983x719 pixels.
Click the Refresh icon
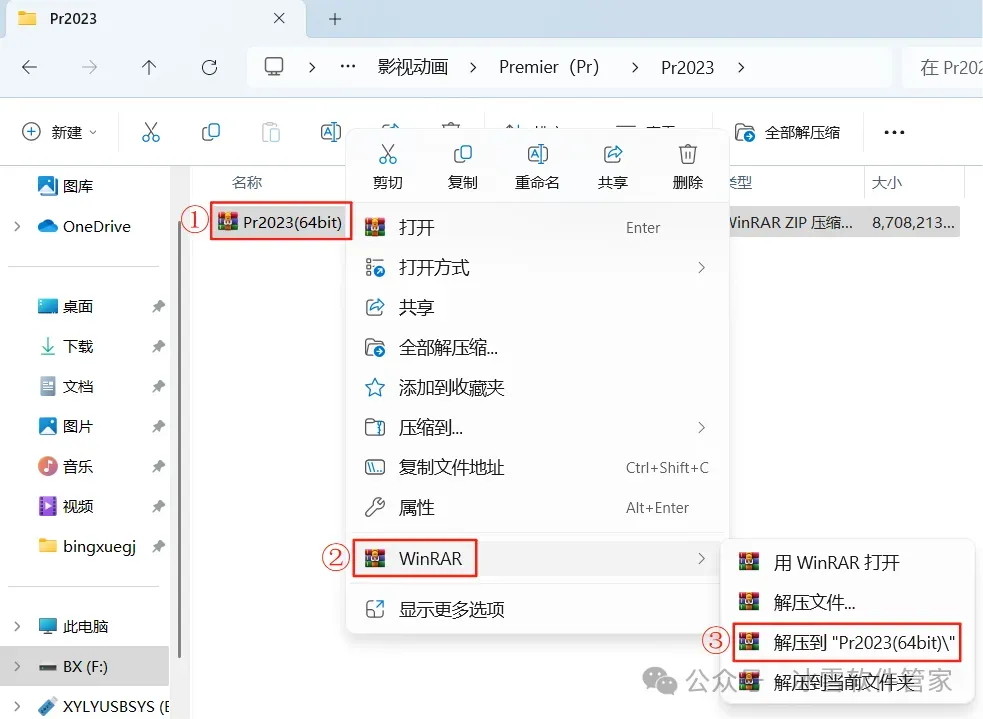coord(209,67)
